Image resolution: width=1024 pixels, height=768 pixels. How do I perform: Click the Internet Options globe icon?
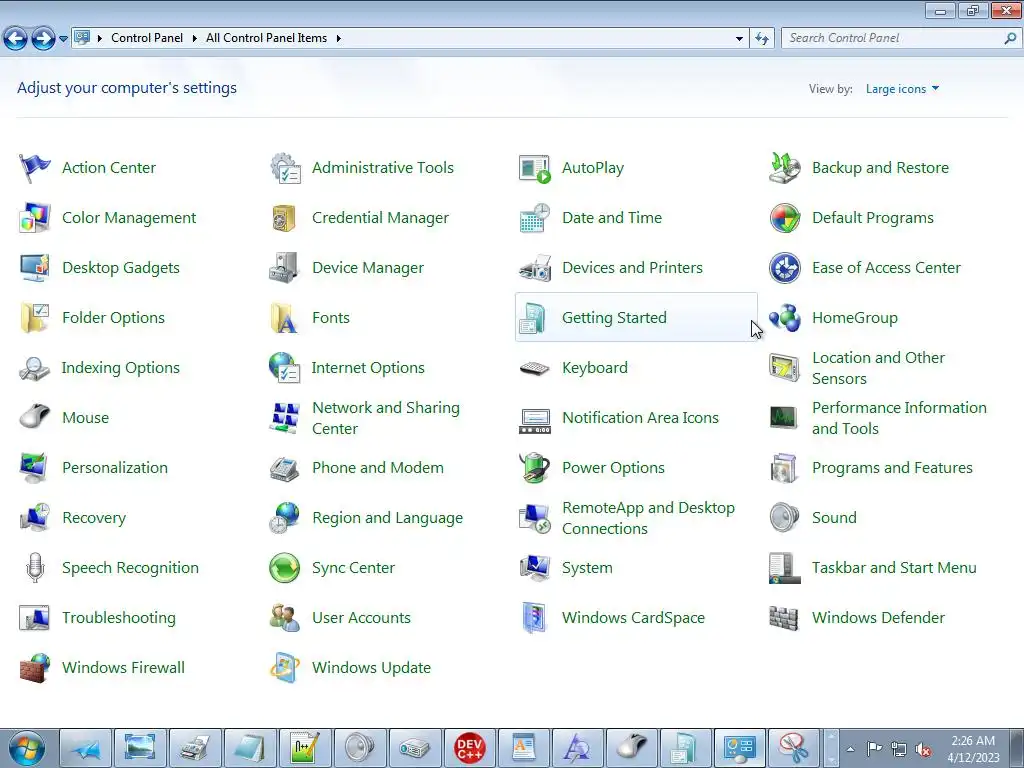coord(284,368)
